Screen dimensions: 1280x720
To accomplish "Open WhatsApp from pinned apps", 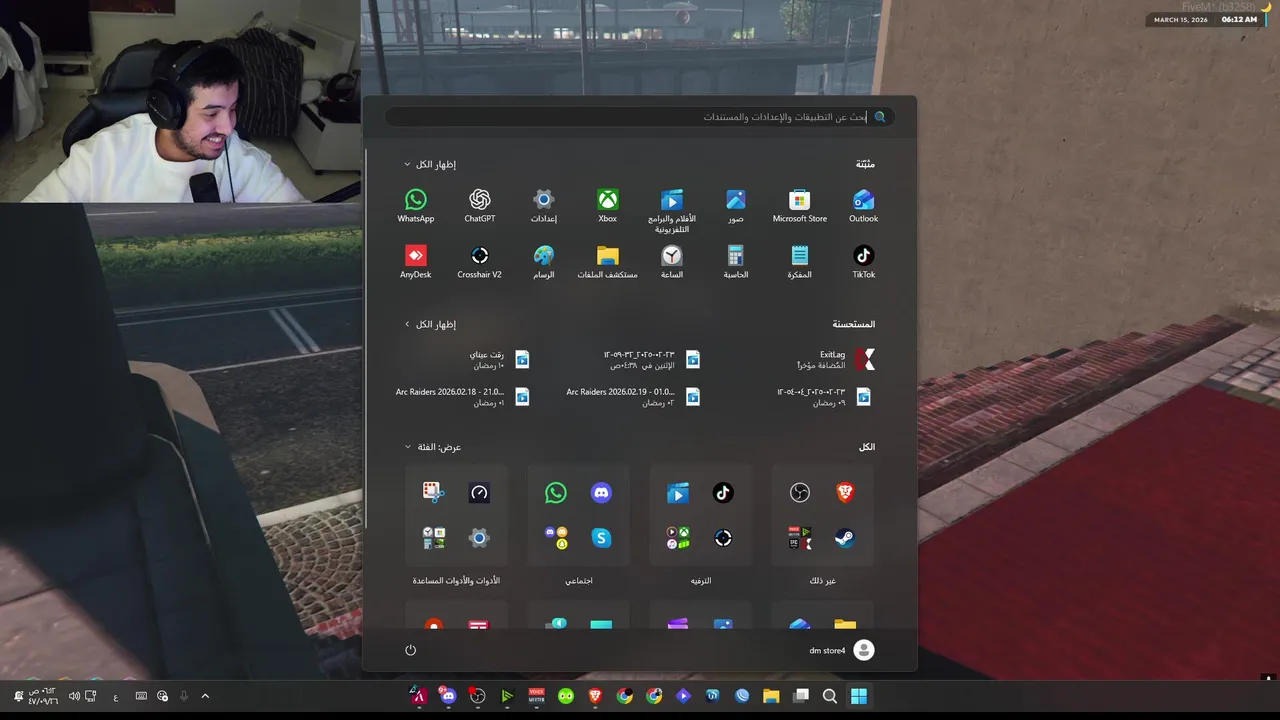I will 416,206.
